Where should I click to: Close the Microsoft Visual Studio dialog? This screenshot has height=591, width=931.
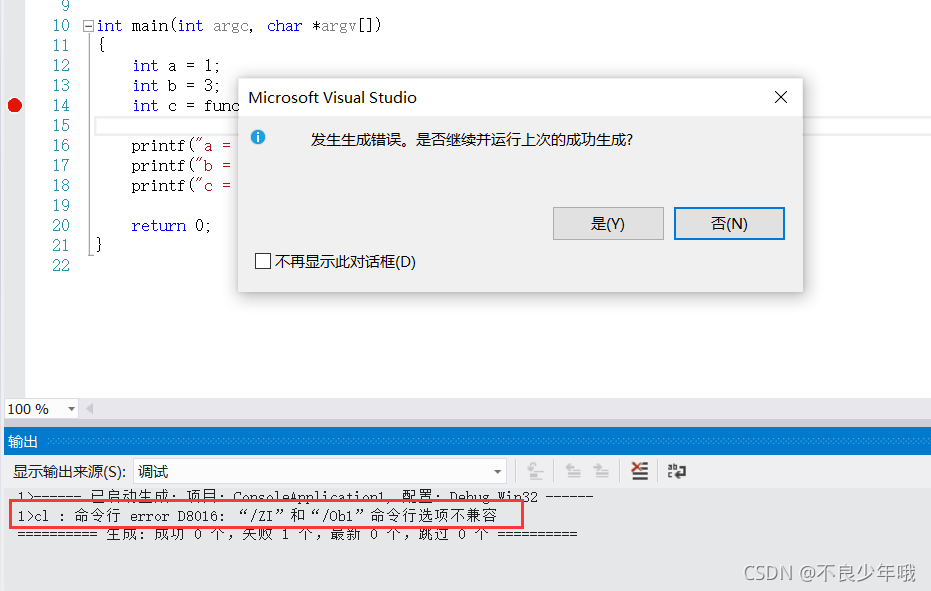point(781,97)
